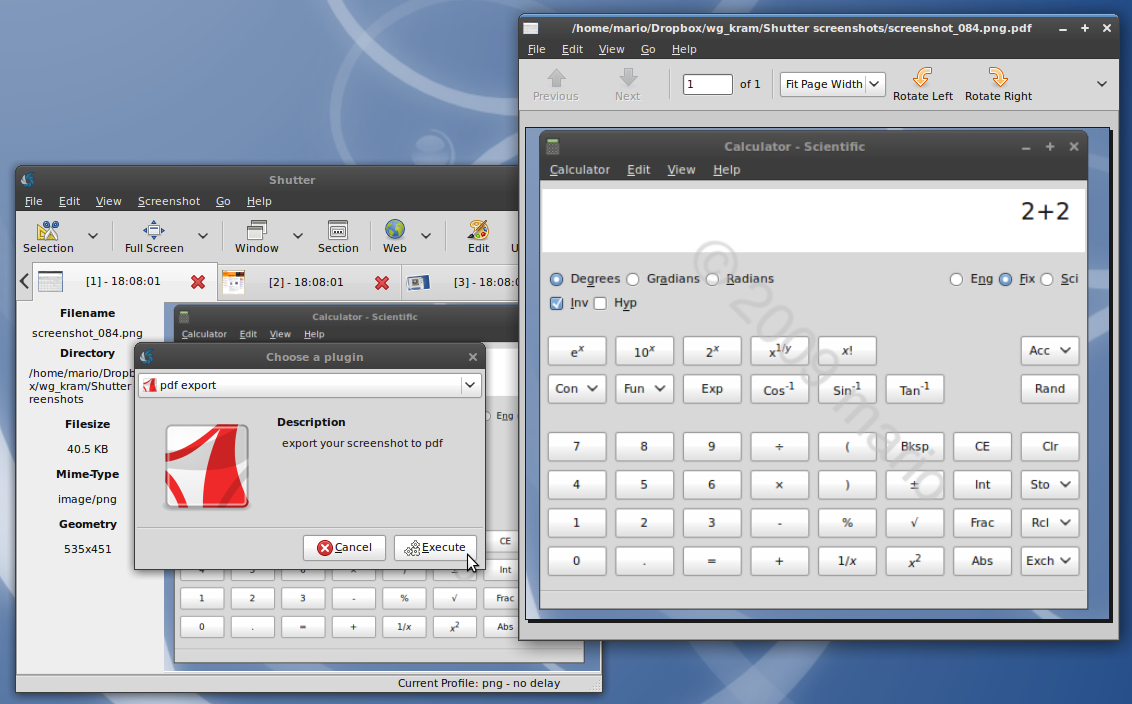Expand the PDF viewer toolbar overflow chevron
The height and width of the screenshot is (704, 1132).
(1102, 84)
